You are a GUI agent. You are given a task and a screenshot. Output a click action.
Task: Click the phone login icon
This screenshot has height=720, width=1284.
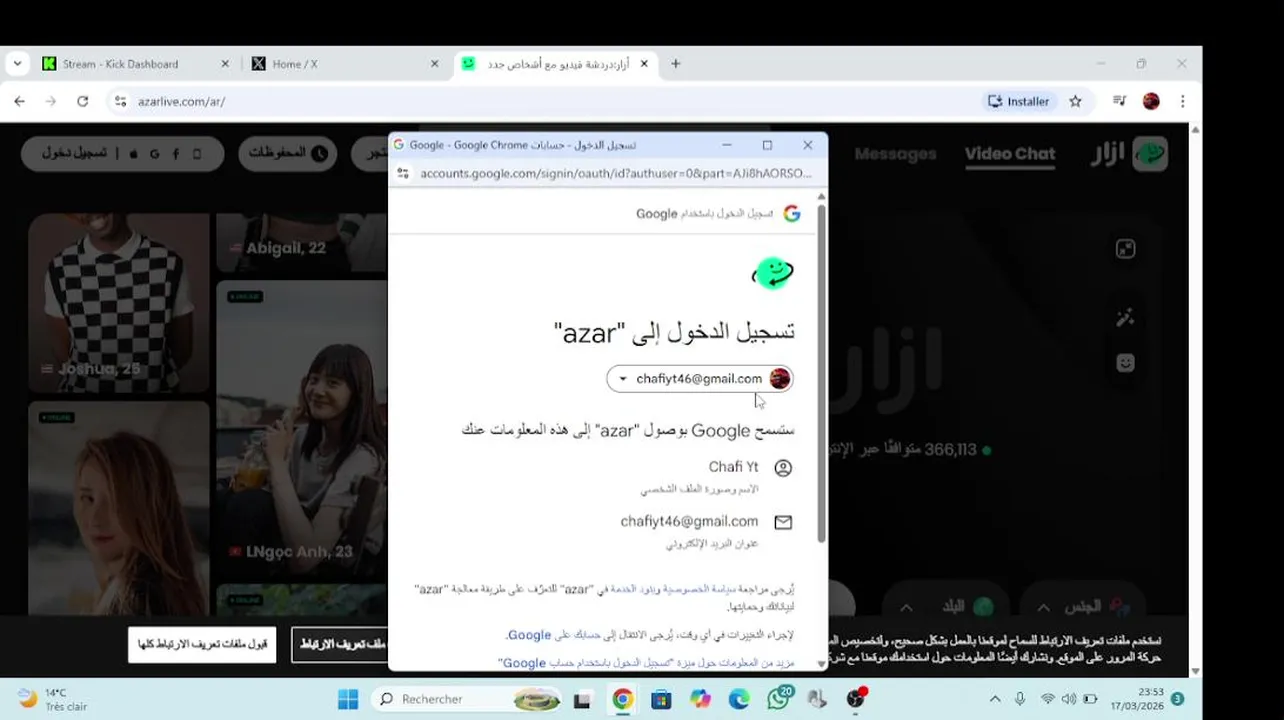(x=197, y=154)
